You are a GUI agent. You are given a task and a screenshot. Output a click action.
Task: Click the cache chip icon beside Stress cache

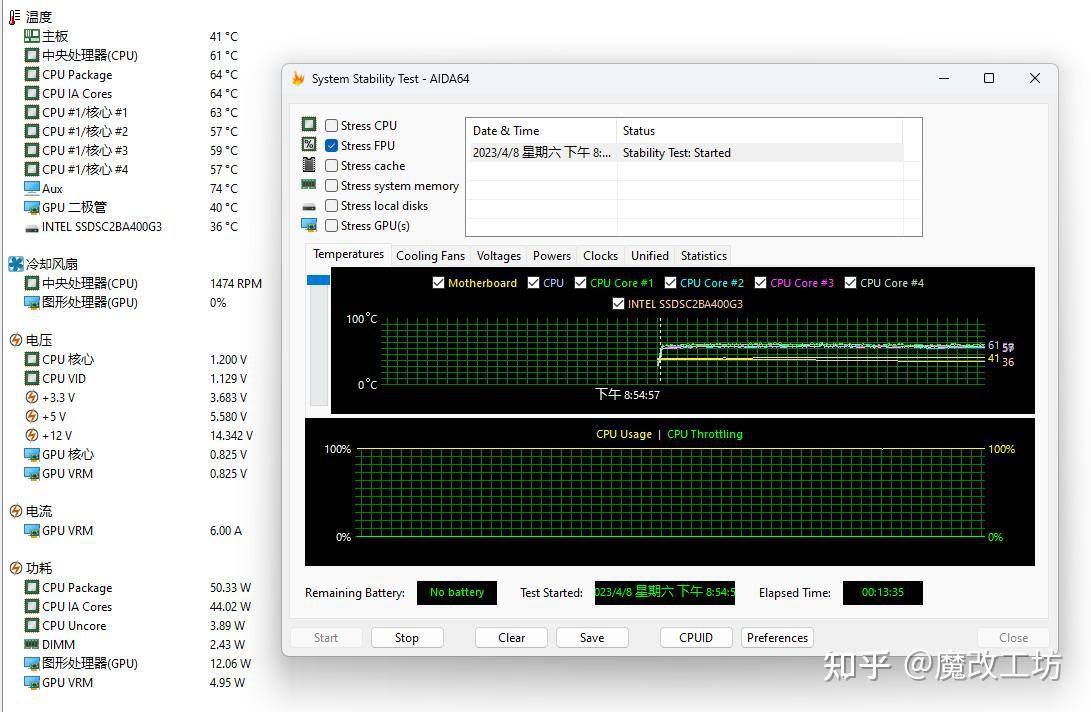pyautogui.click(x=309, y=165)
